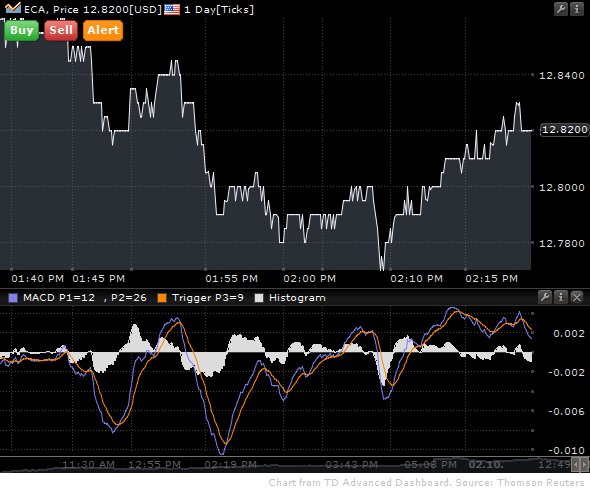The width and height of the screenshot is (590, 493).
Task: Click the 12.8200 current price label
Action: 564,130
